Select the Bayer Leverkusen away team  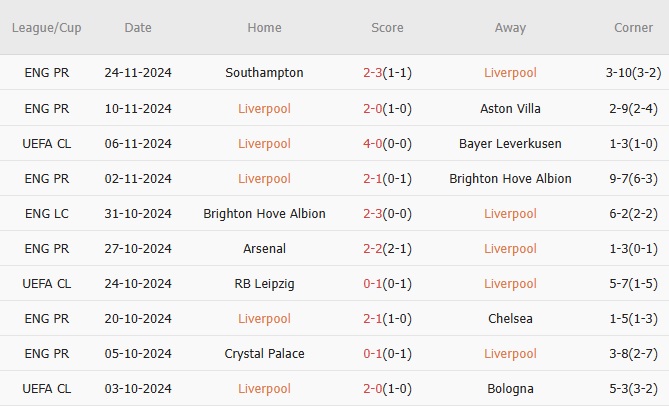[510, 143]
